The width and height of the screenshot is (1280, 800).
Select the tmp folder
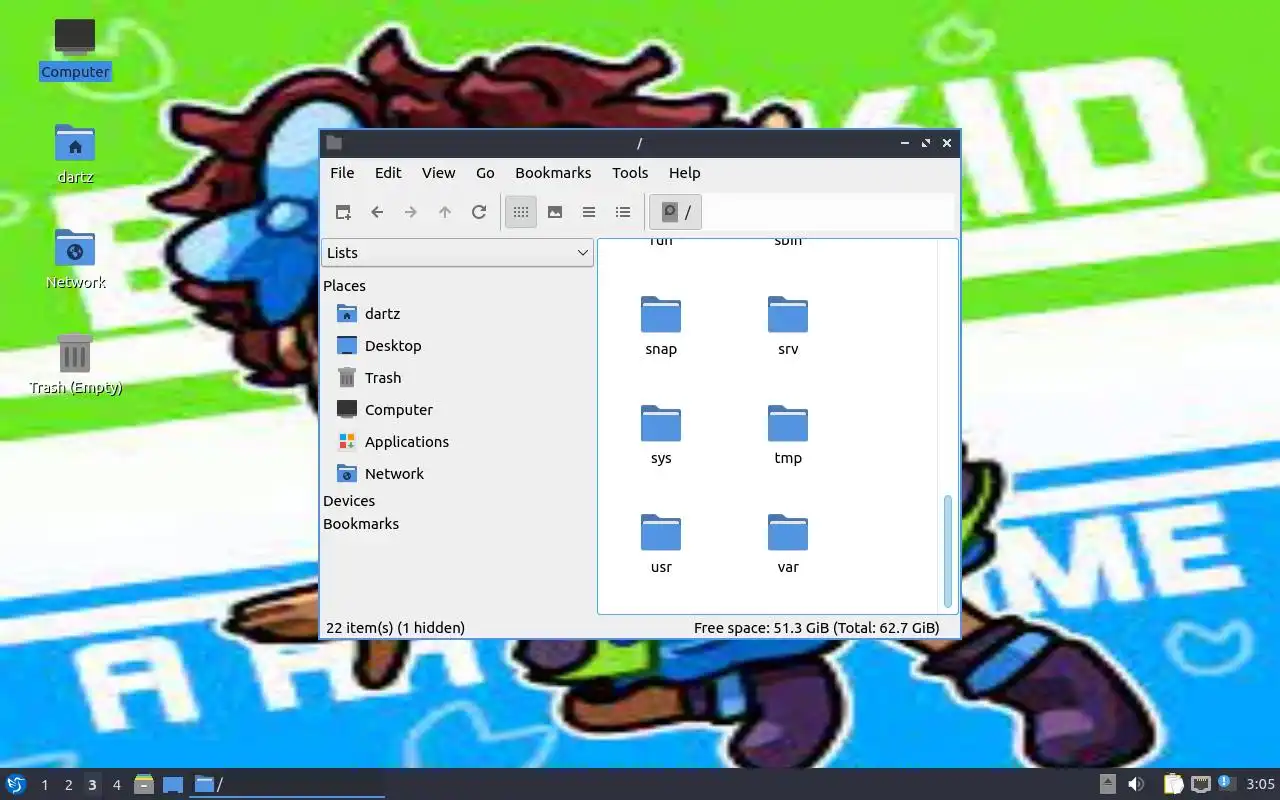click(788, 436)
